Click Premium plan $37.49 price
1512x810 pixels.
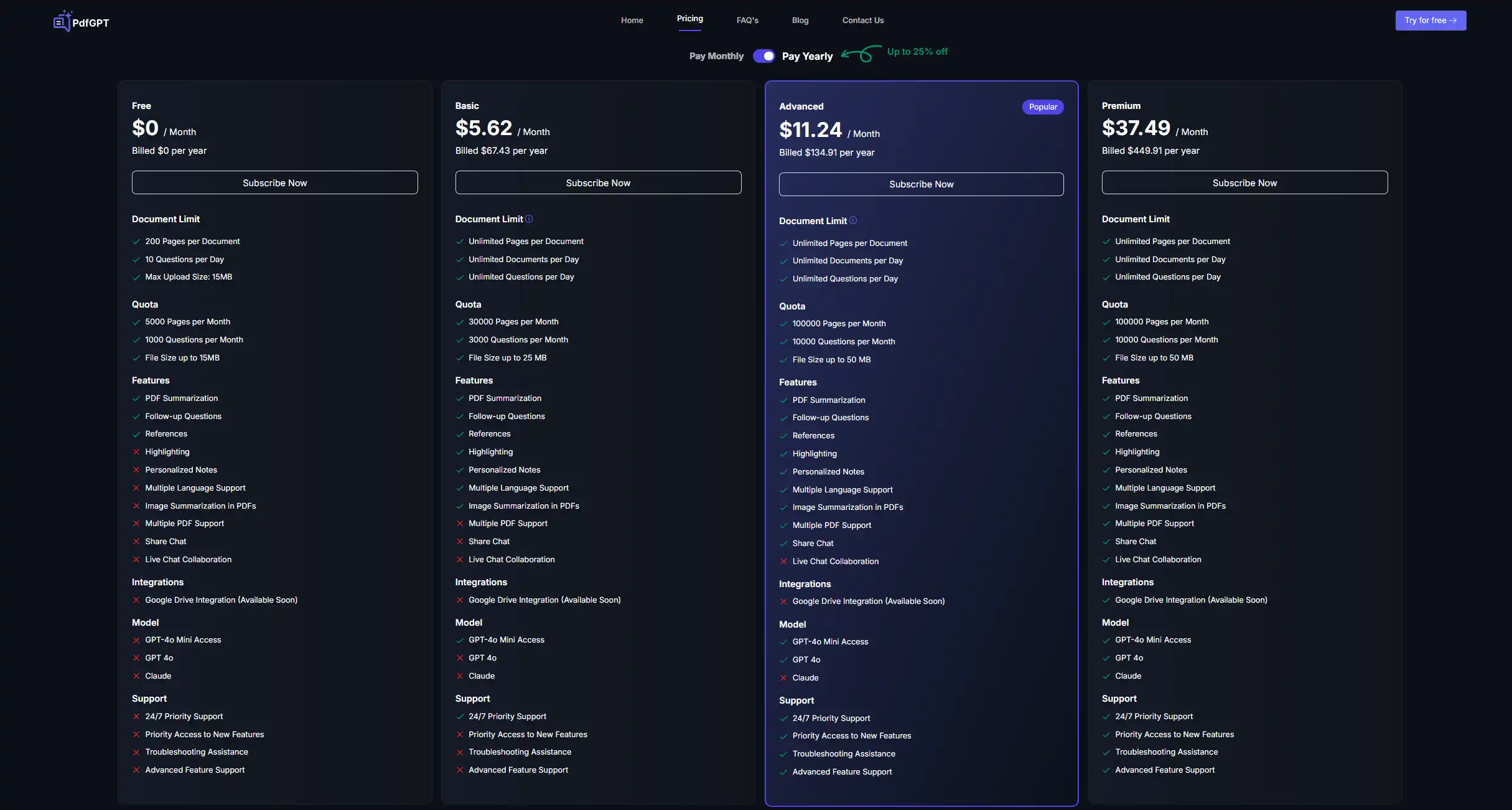point(1136,128)
